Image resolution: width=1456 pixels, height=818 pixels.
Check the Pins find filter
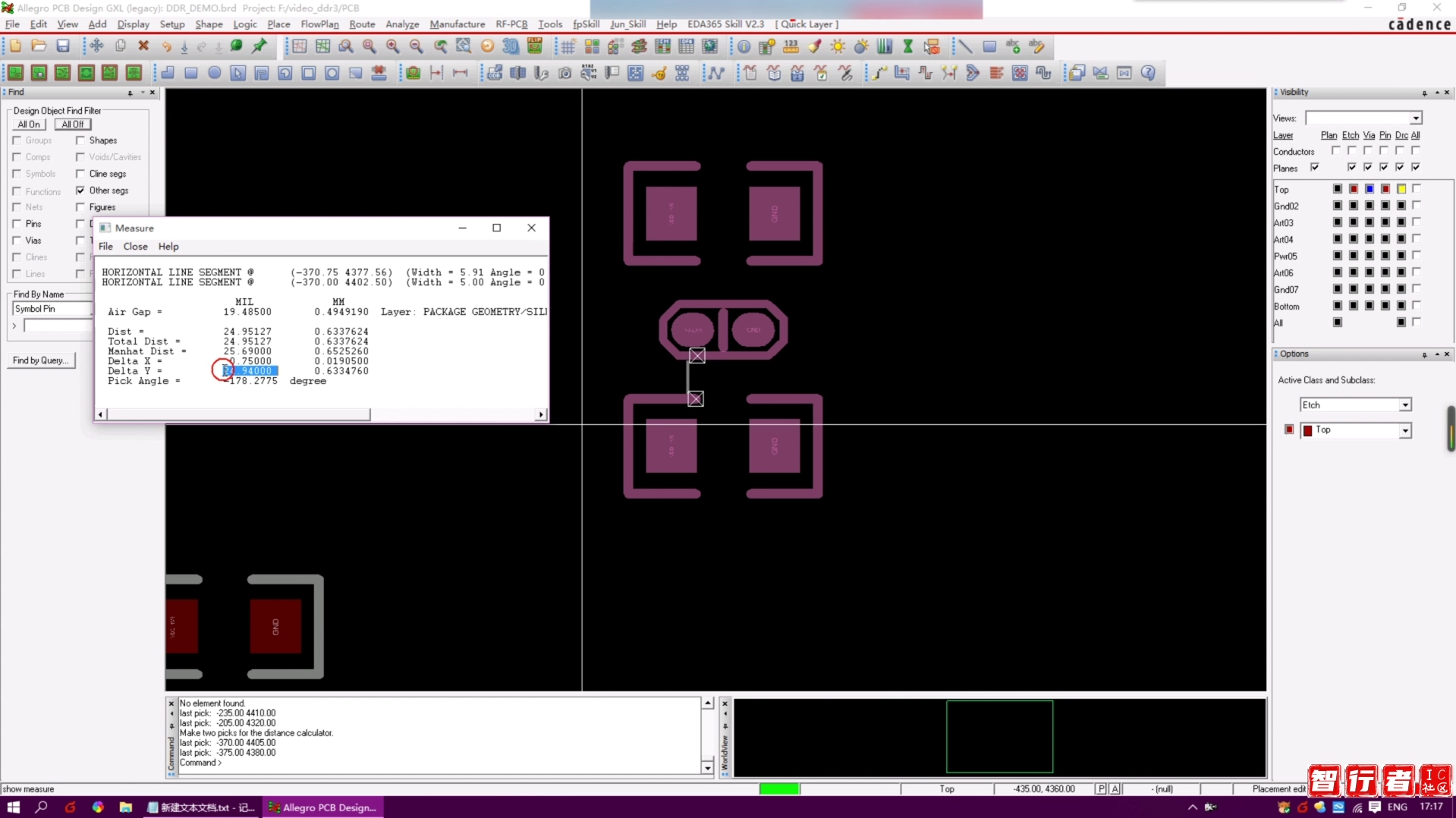click(x=17, y=224)
